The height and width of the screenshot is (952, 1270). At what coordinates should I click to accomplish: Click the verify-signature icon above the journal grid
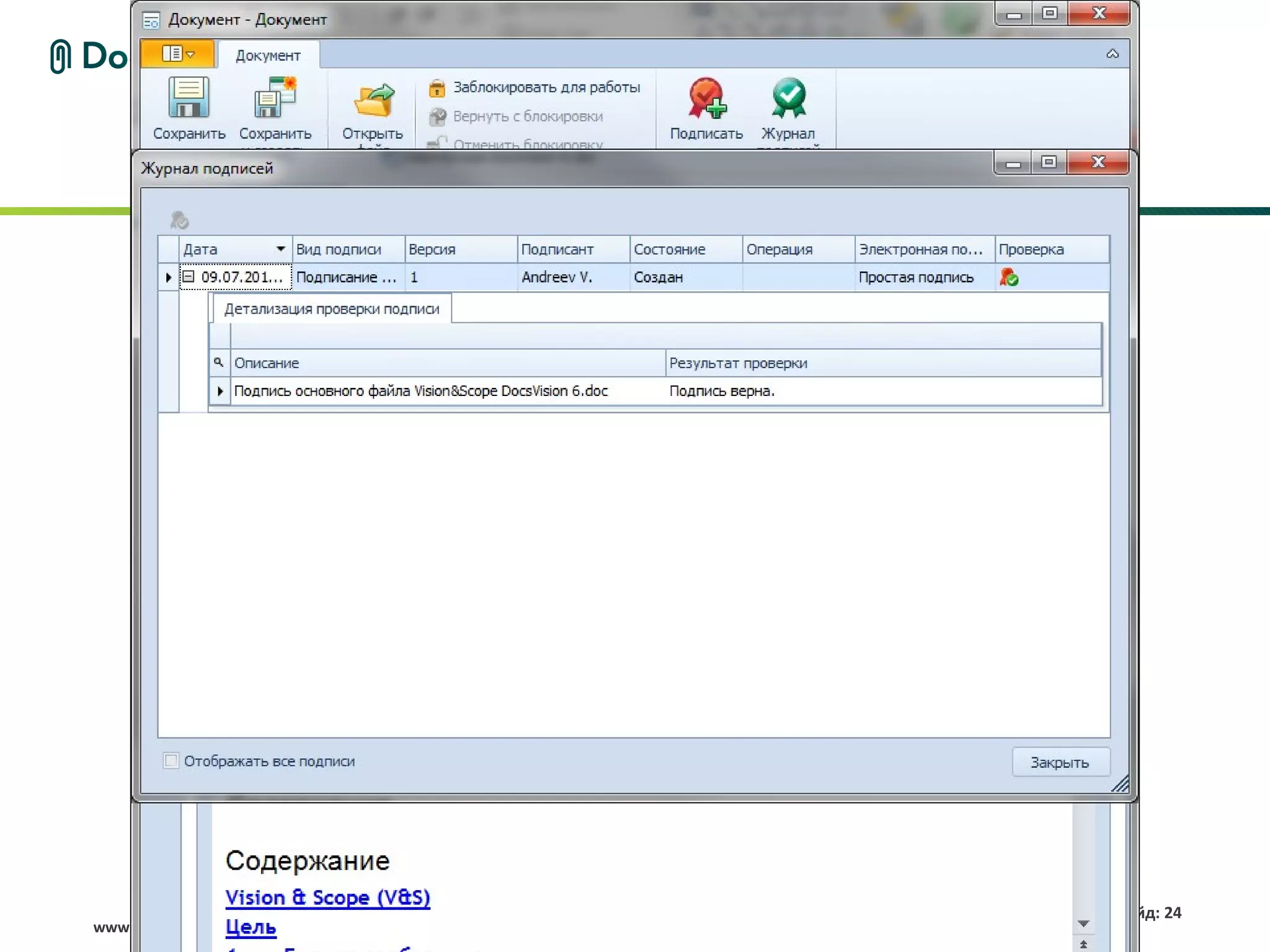(179, 220)
